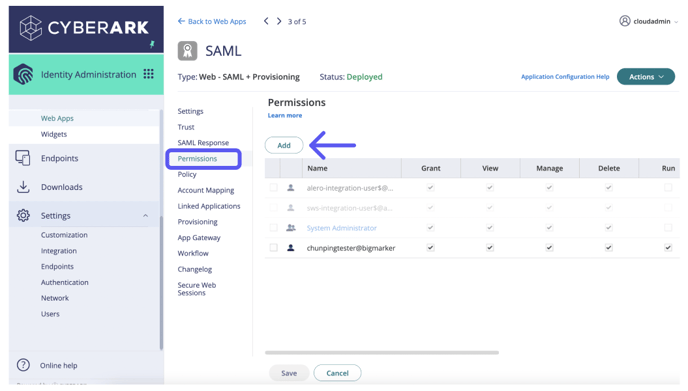Click user icon for sws-integration-user row
This screenshot has height=391, width=688.
290,208
